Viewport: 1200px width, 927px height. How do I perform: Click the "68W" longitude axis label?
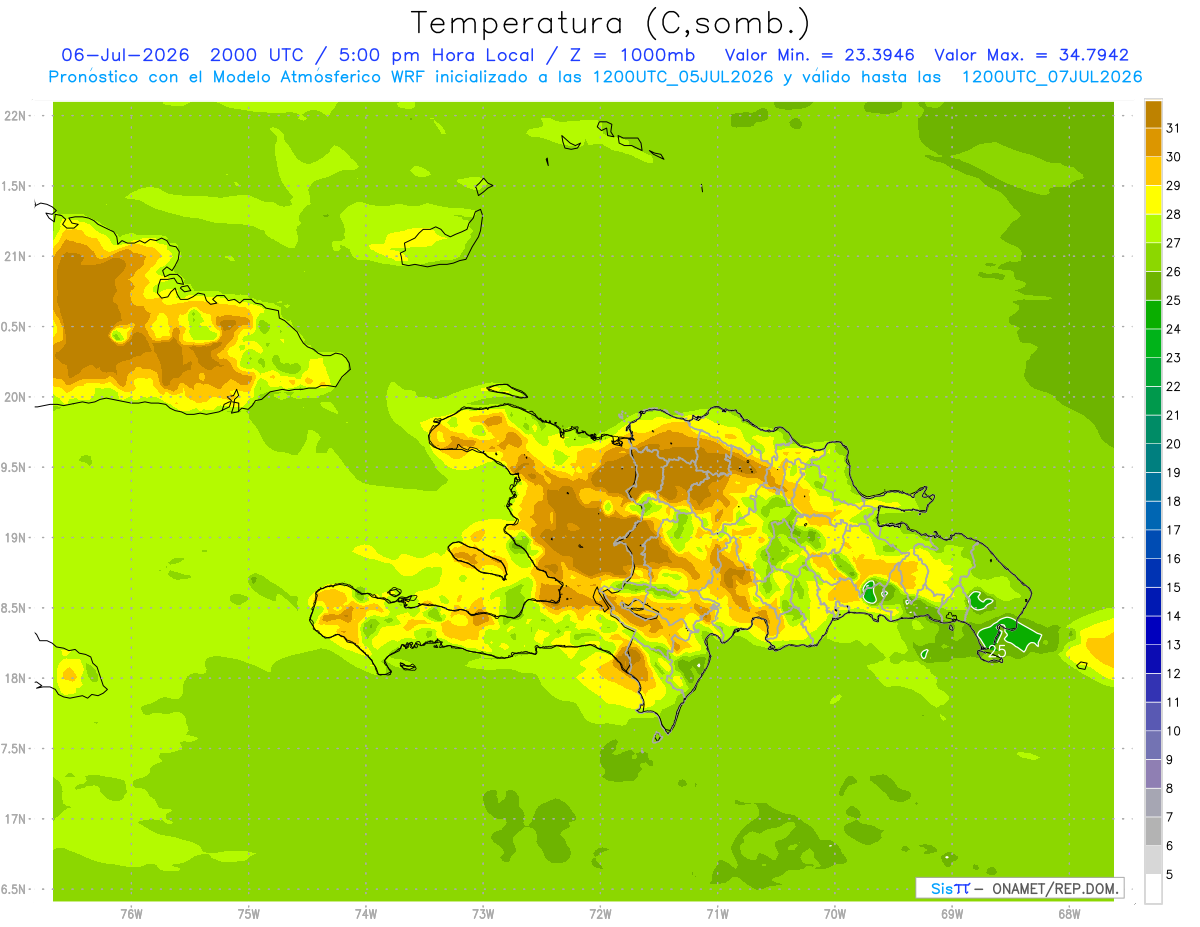click(1069, 914)
